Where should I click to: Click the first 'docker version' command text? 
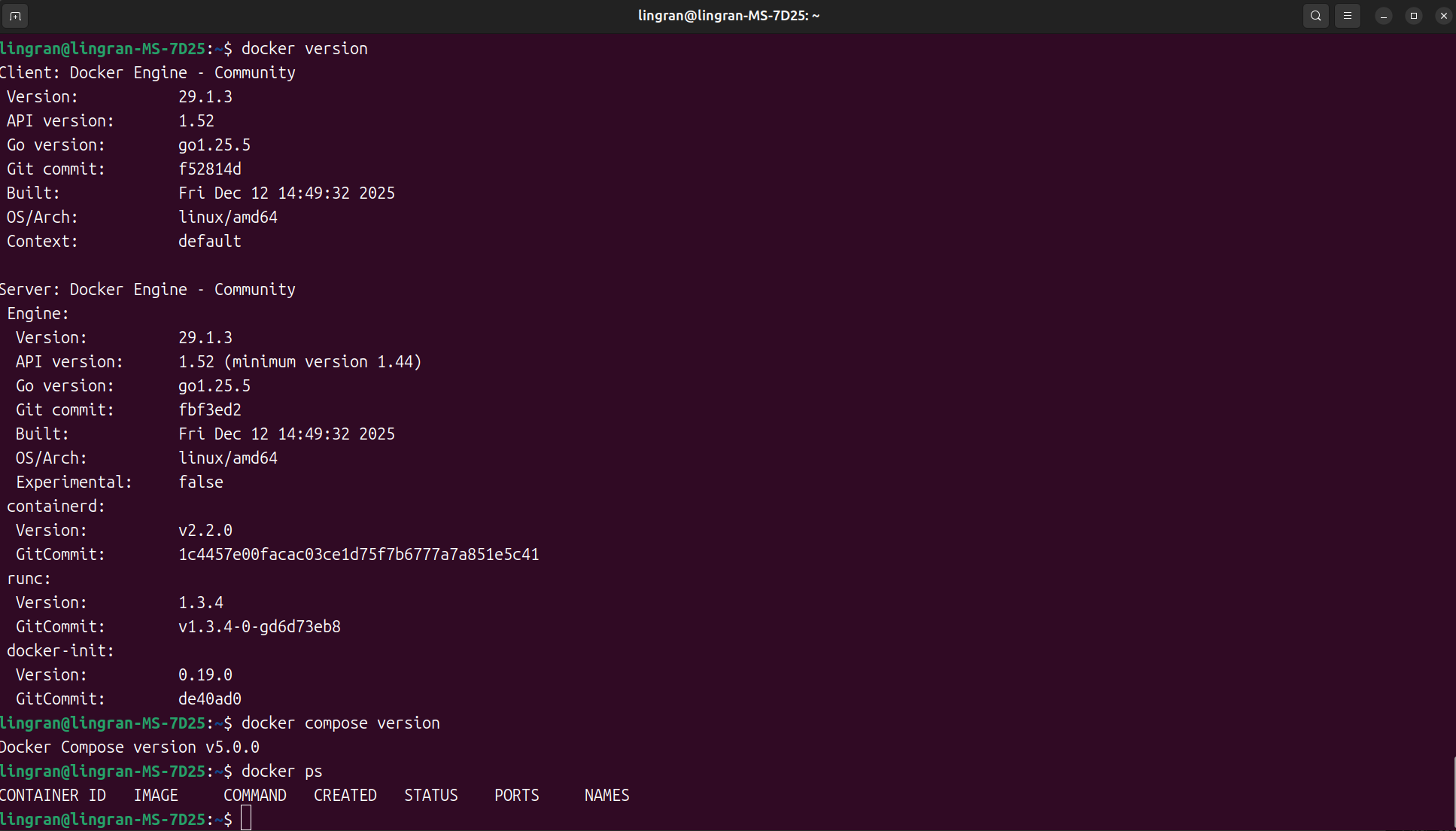[304, 49]
